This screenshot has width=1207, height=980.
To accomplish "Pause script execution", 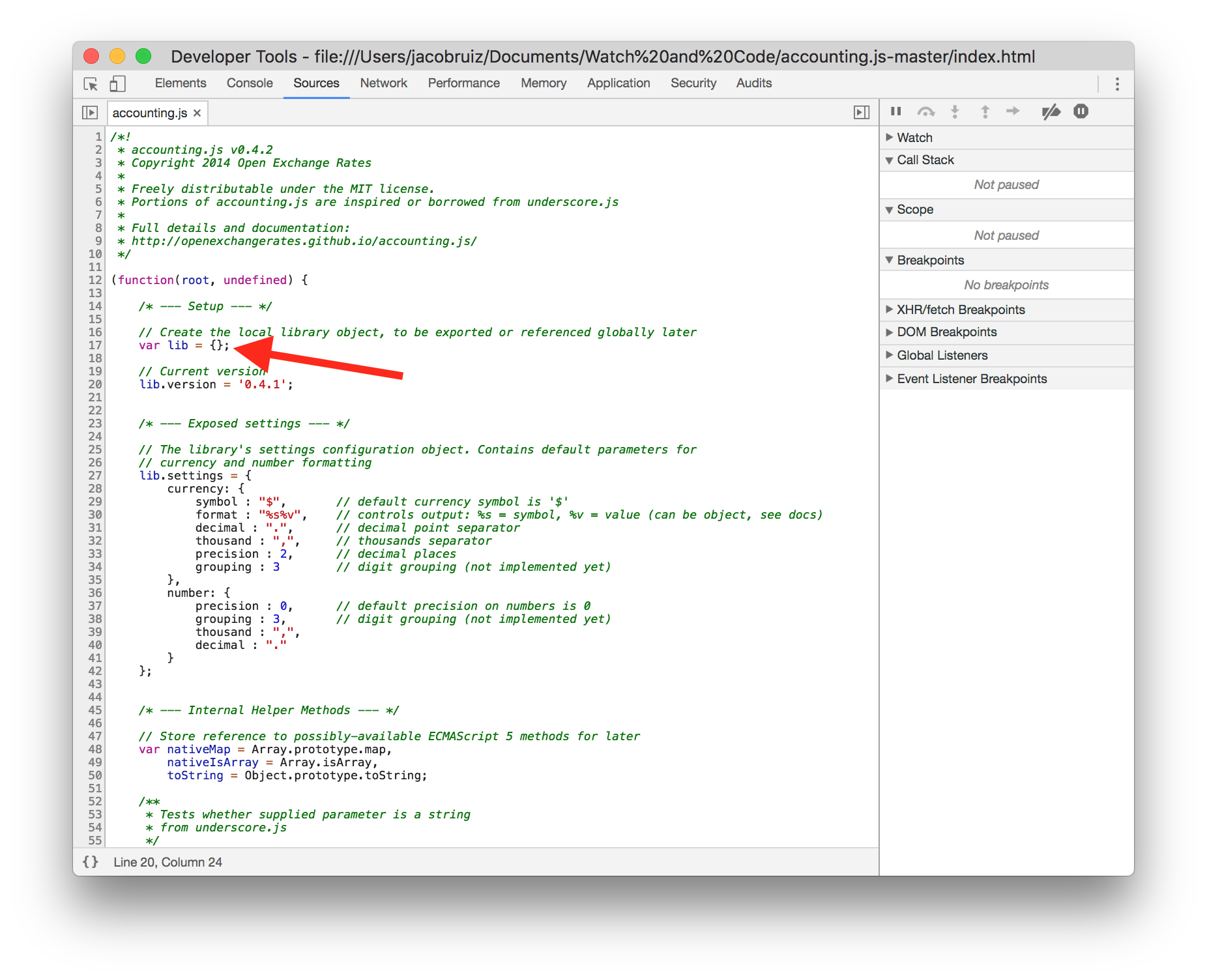I will click(896, 111).
